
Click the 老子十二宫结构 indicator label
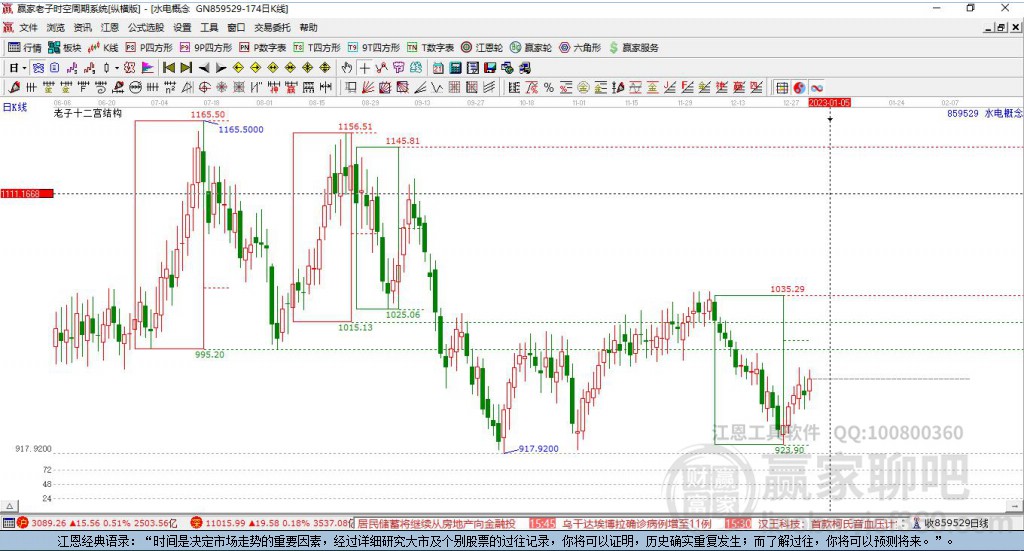88,113
